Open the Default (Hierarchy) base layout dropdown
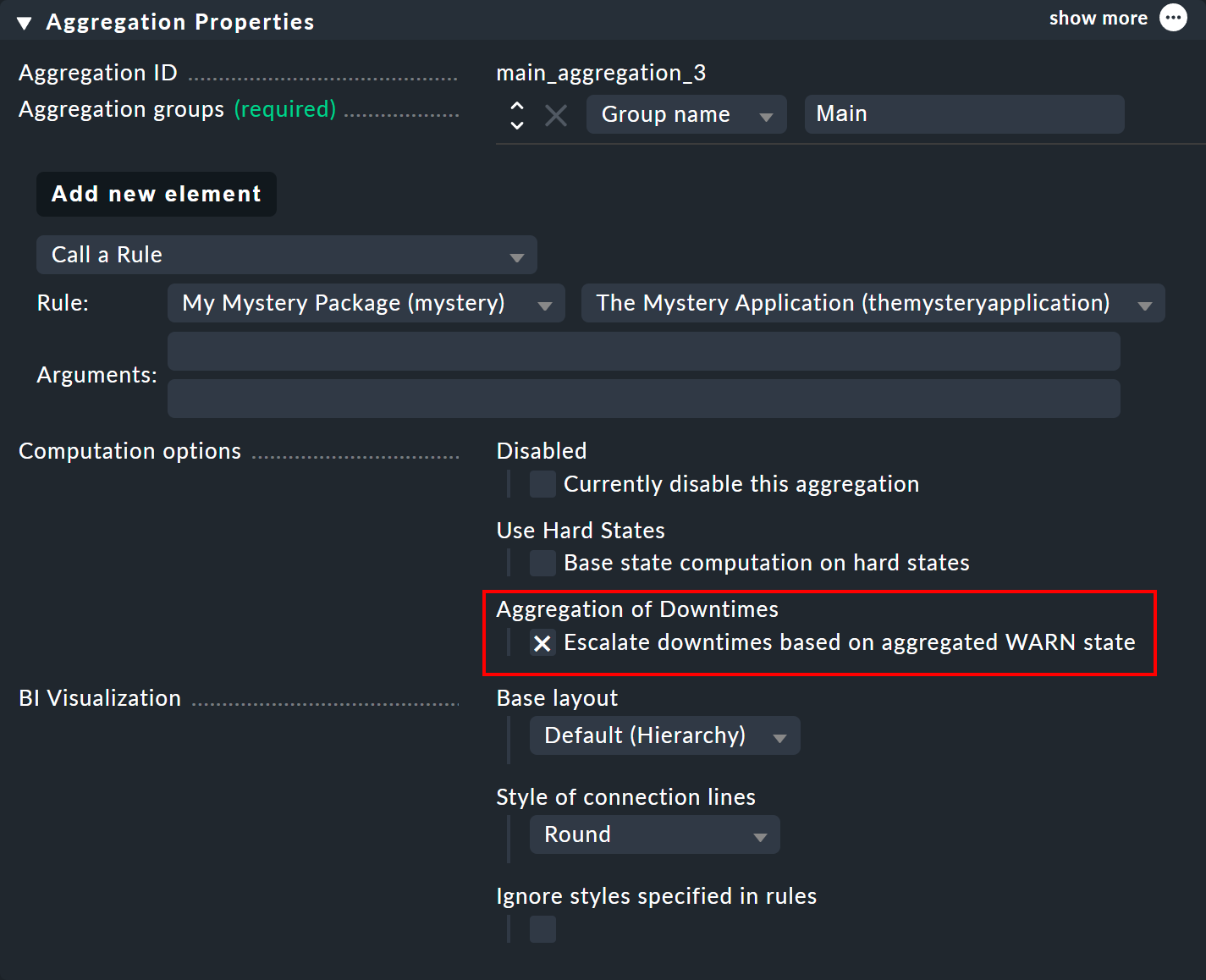This screenshot has width=1206, height=980. tap(664, 735)
